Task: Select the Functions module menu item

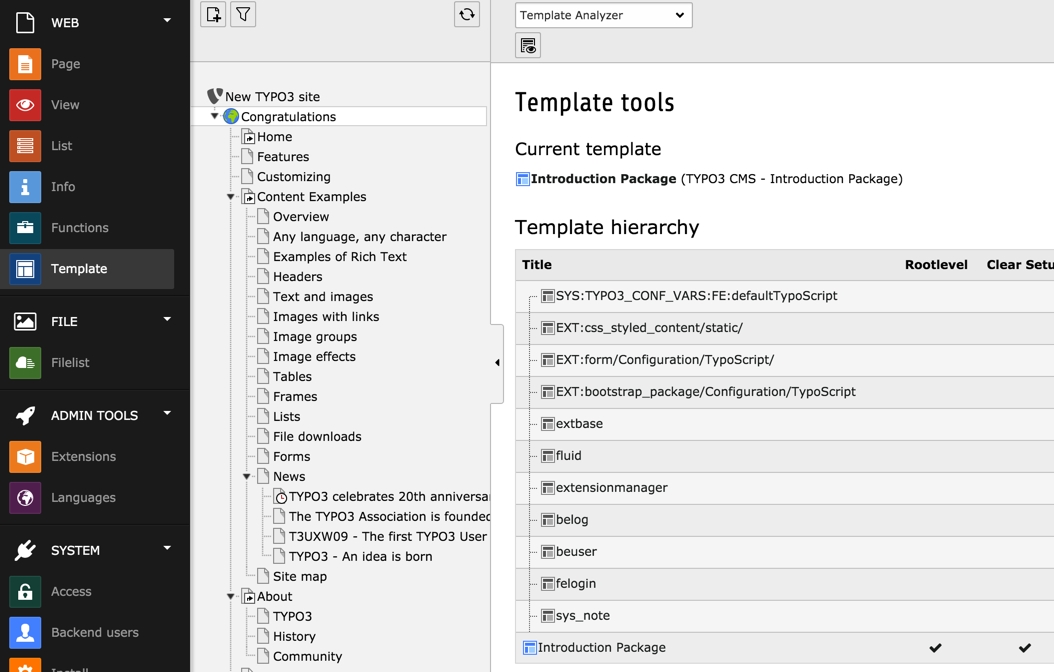Action: pos(79,228)
